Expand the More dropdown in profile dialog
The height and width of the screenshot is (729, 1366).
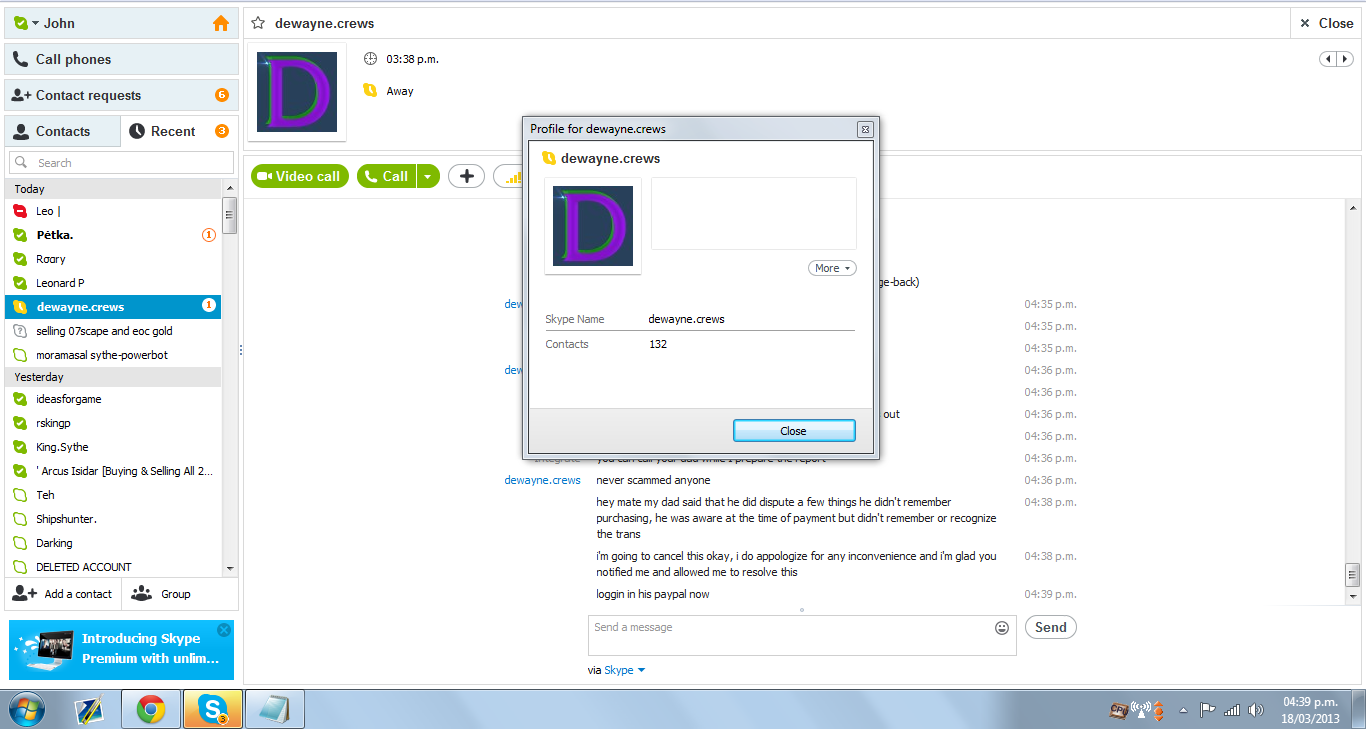[x=832, y=268]
